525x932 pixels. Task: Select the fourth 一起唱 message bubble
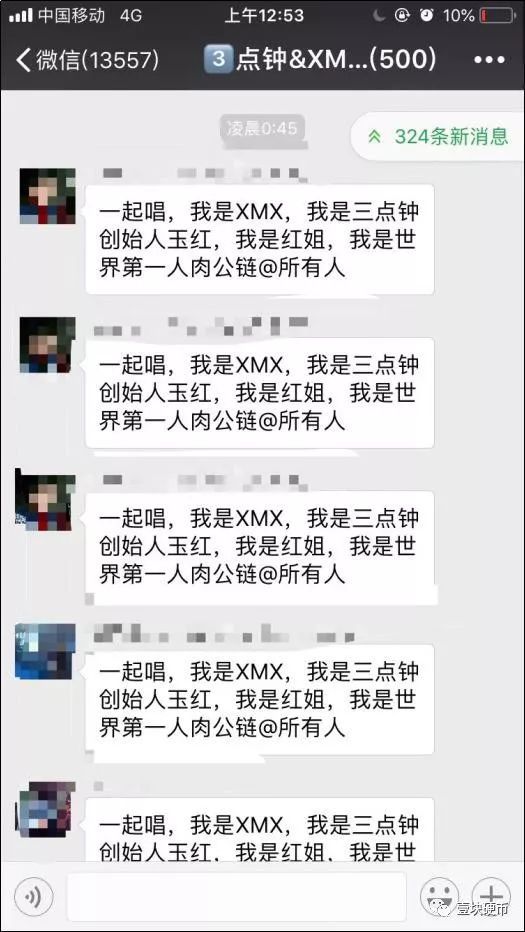click(260, 700)
